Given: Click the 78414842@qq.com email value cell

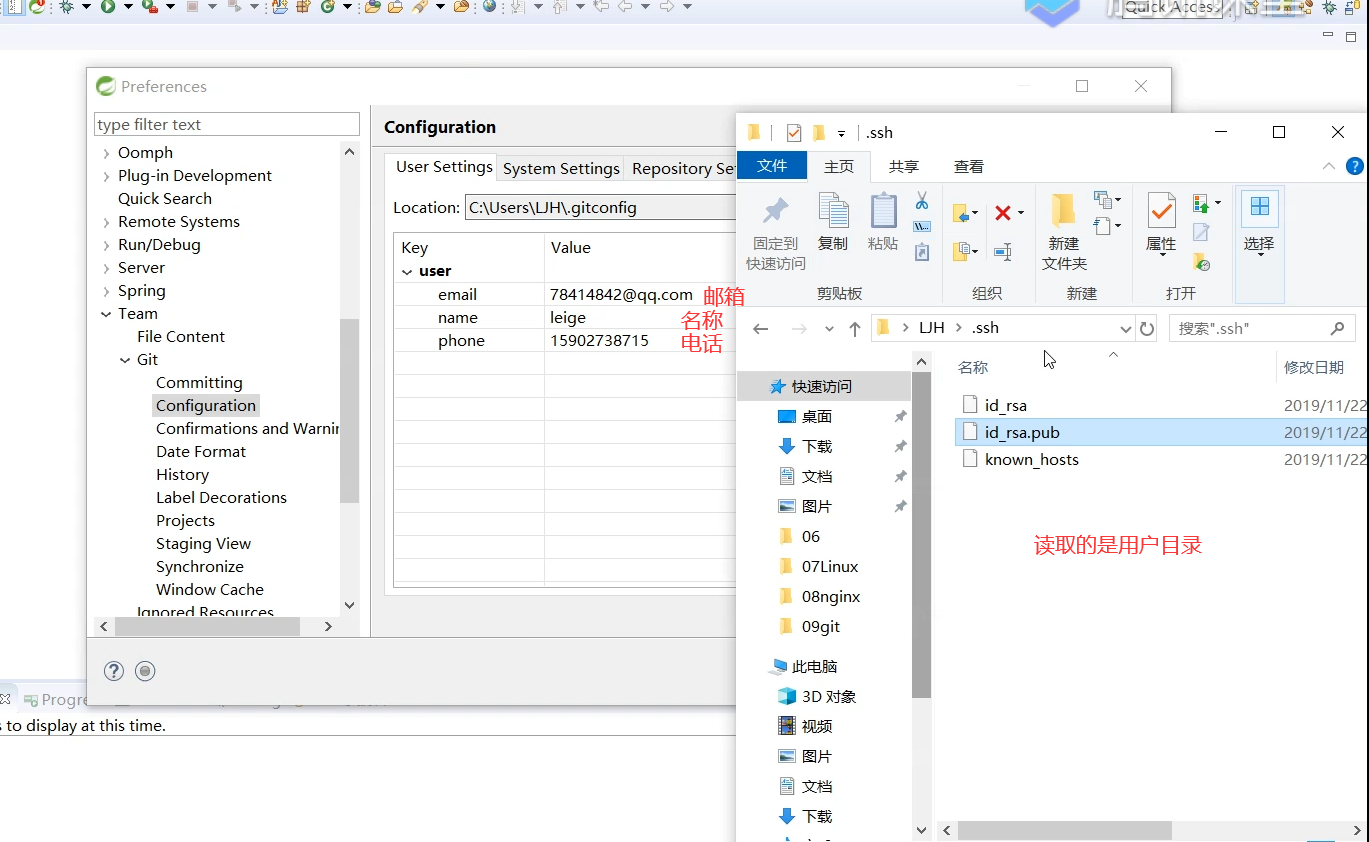Looking at the screenshot, I should coord(621,295).
